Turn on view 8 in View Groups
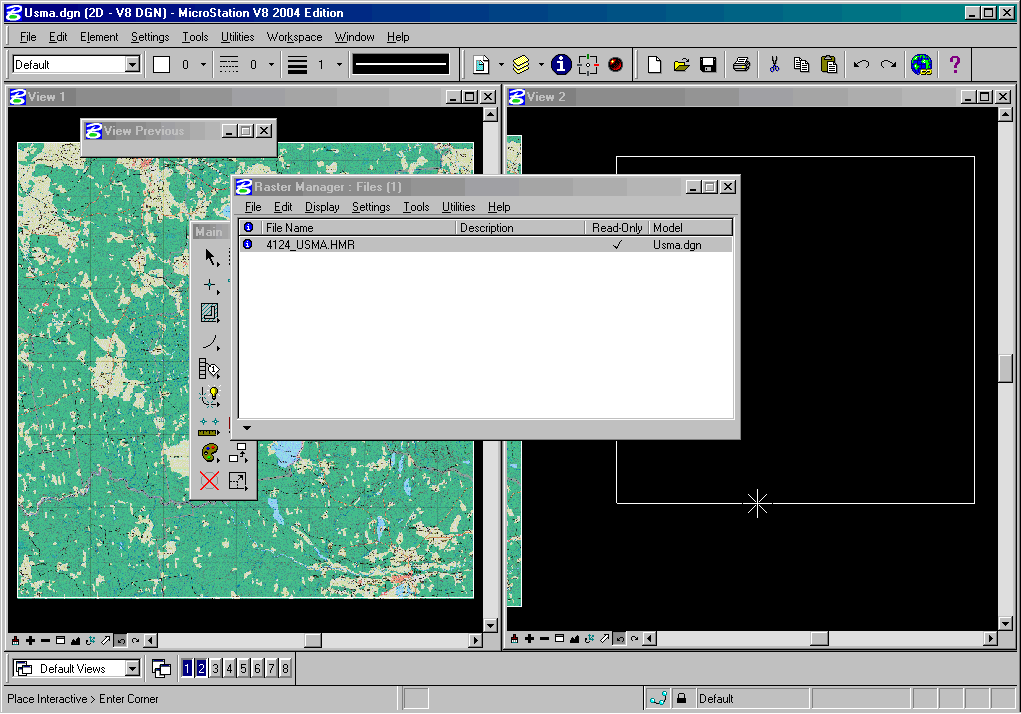 [285, 668]
